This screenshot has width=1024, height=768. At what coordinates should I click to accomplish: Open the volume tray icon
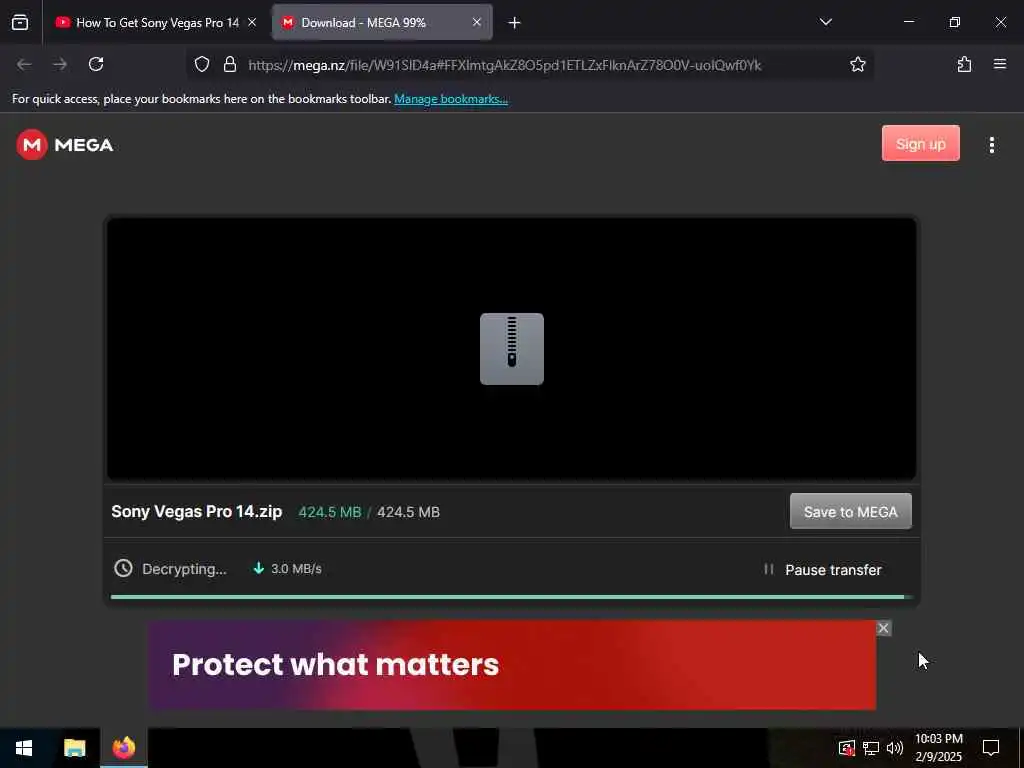[895, 748]
